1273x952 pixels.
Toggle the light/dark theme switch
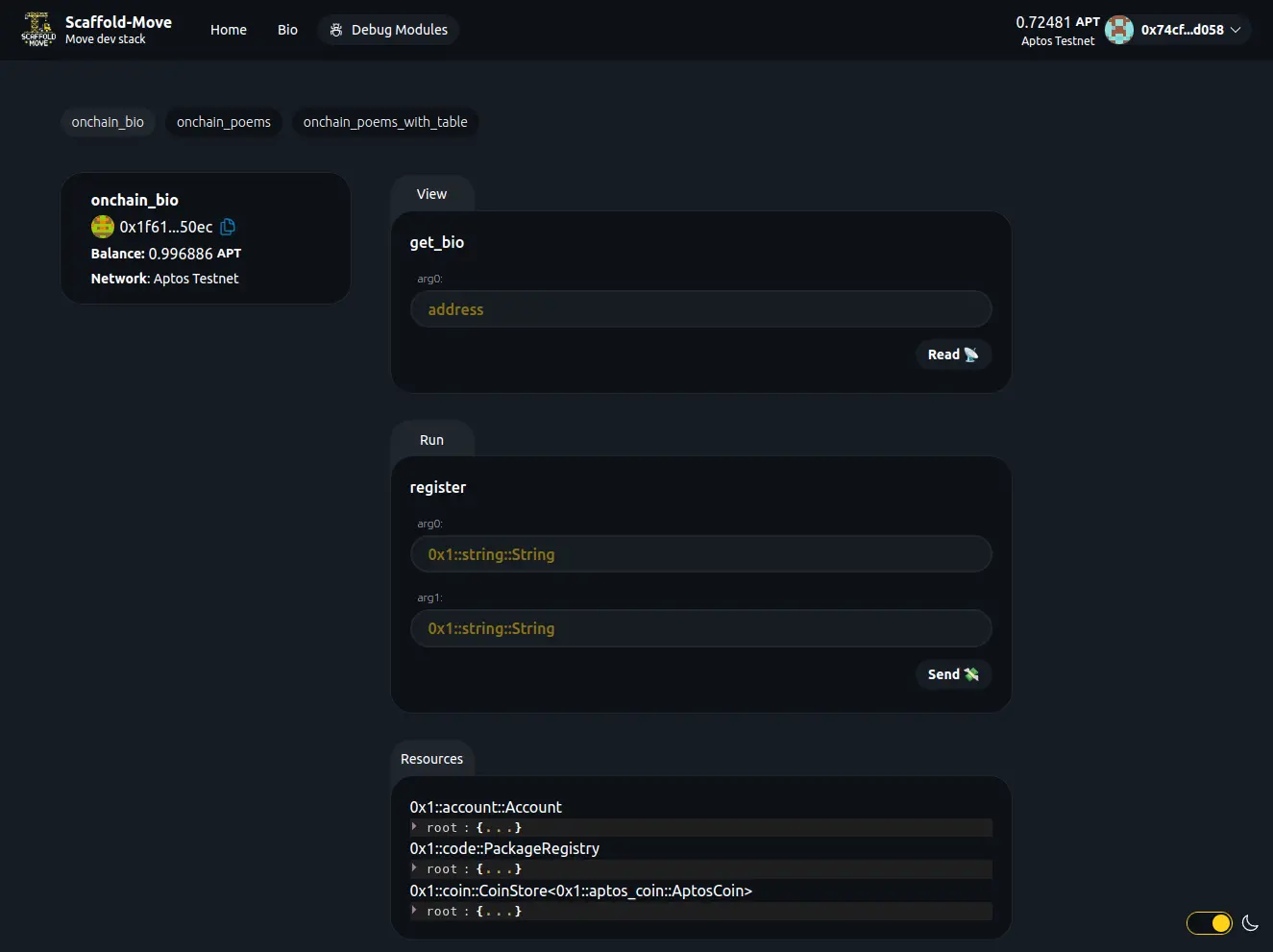pyautogui.click(x=1210, y=923)
